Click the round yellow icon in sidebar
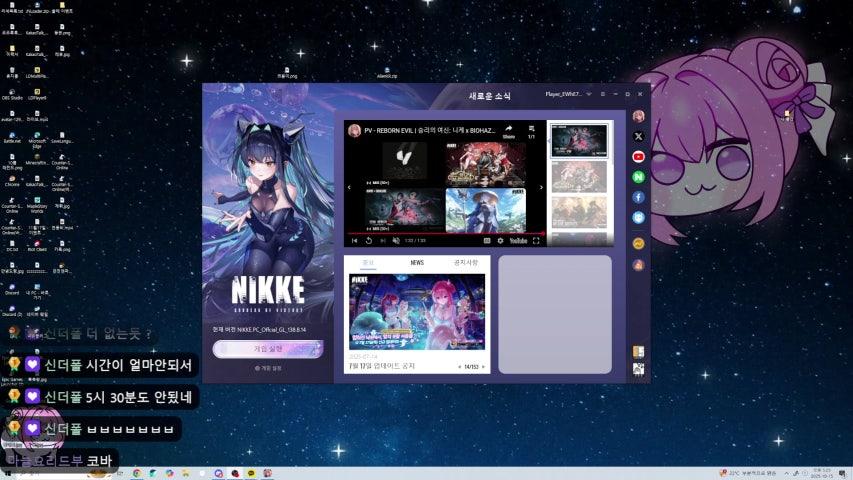This screenshot has height=480, width=853. 638,243
